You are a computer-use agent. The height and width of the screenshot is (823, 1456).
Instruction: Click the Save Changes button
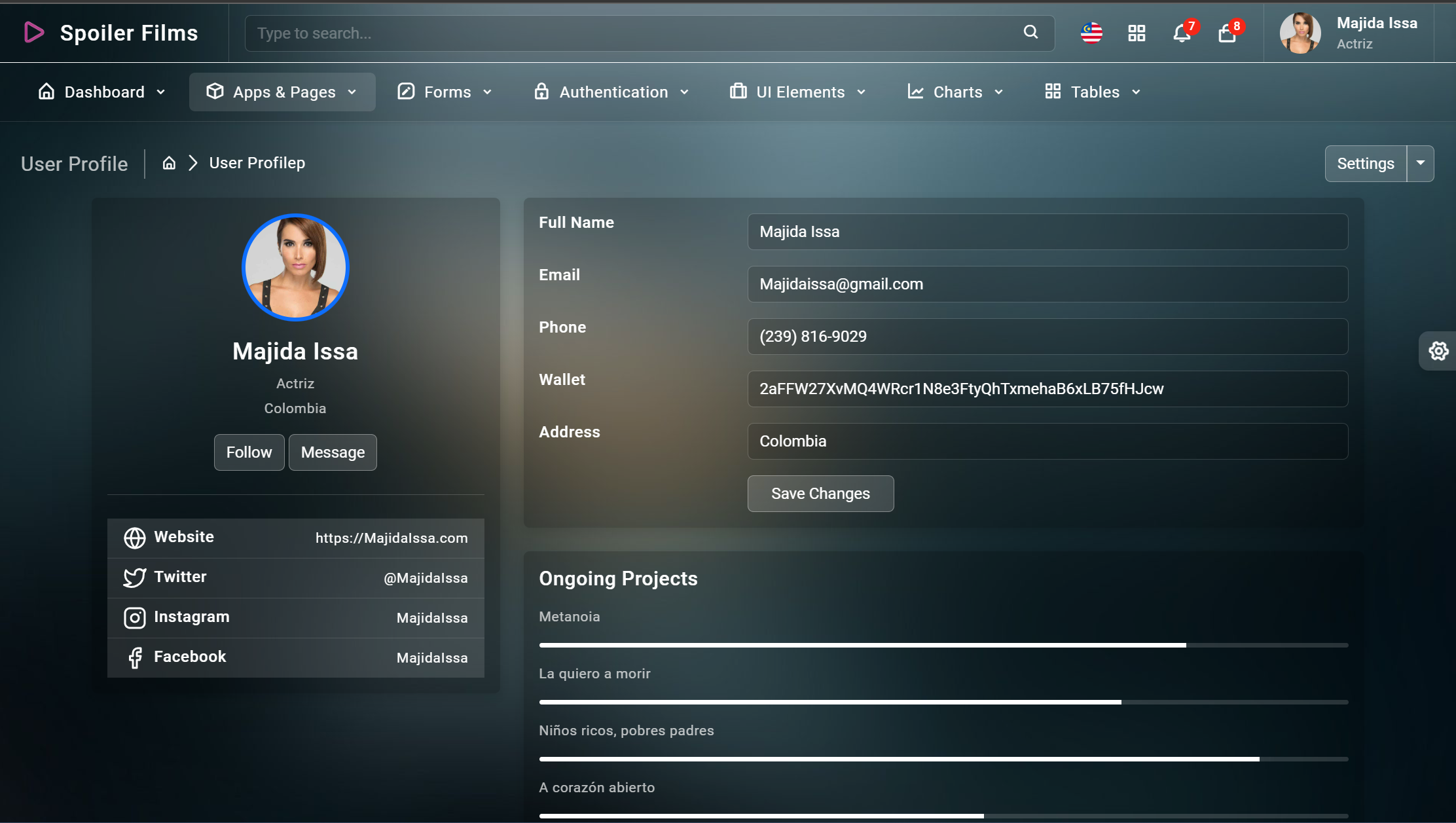820,494
